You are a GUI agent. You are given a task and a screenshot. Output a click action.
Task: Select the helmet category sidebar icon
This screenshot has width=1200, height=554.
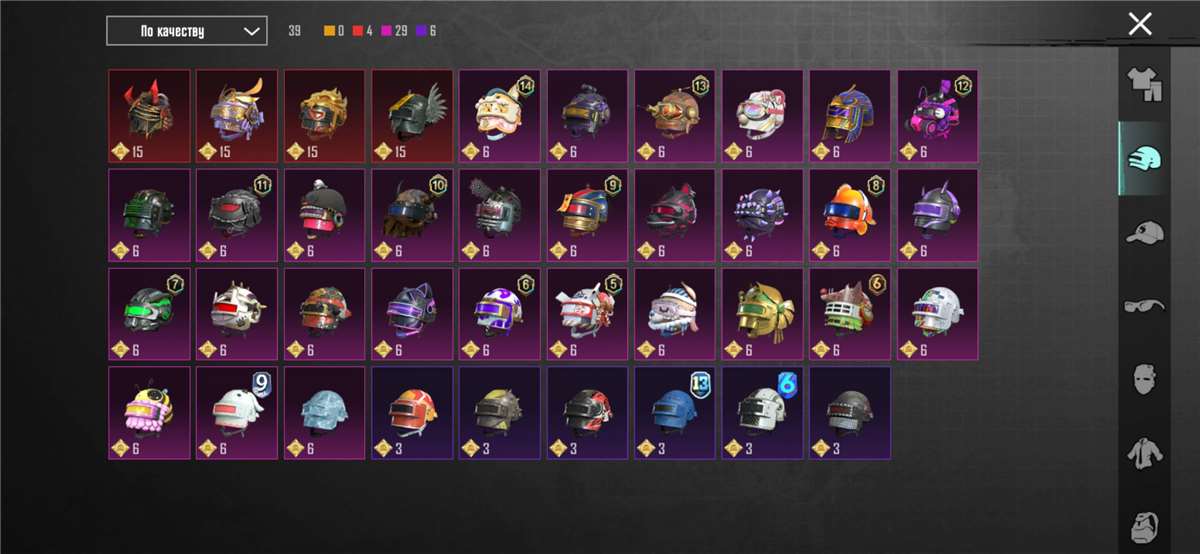(1144, 158)
